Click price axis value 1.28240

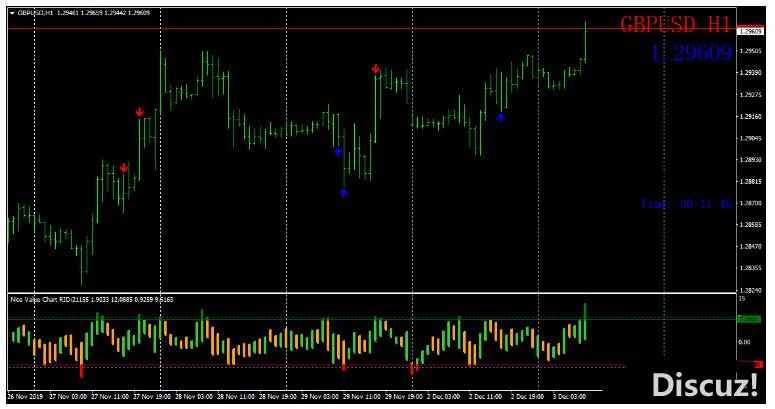[749, 290]
